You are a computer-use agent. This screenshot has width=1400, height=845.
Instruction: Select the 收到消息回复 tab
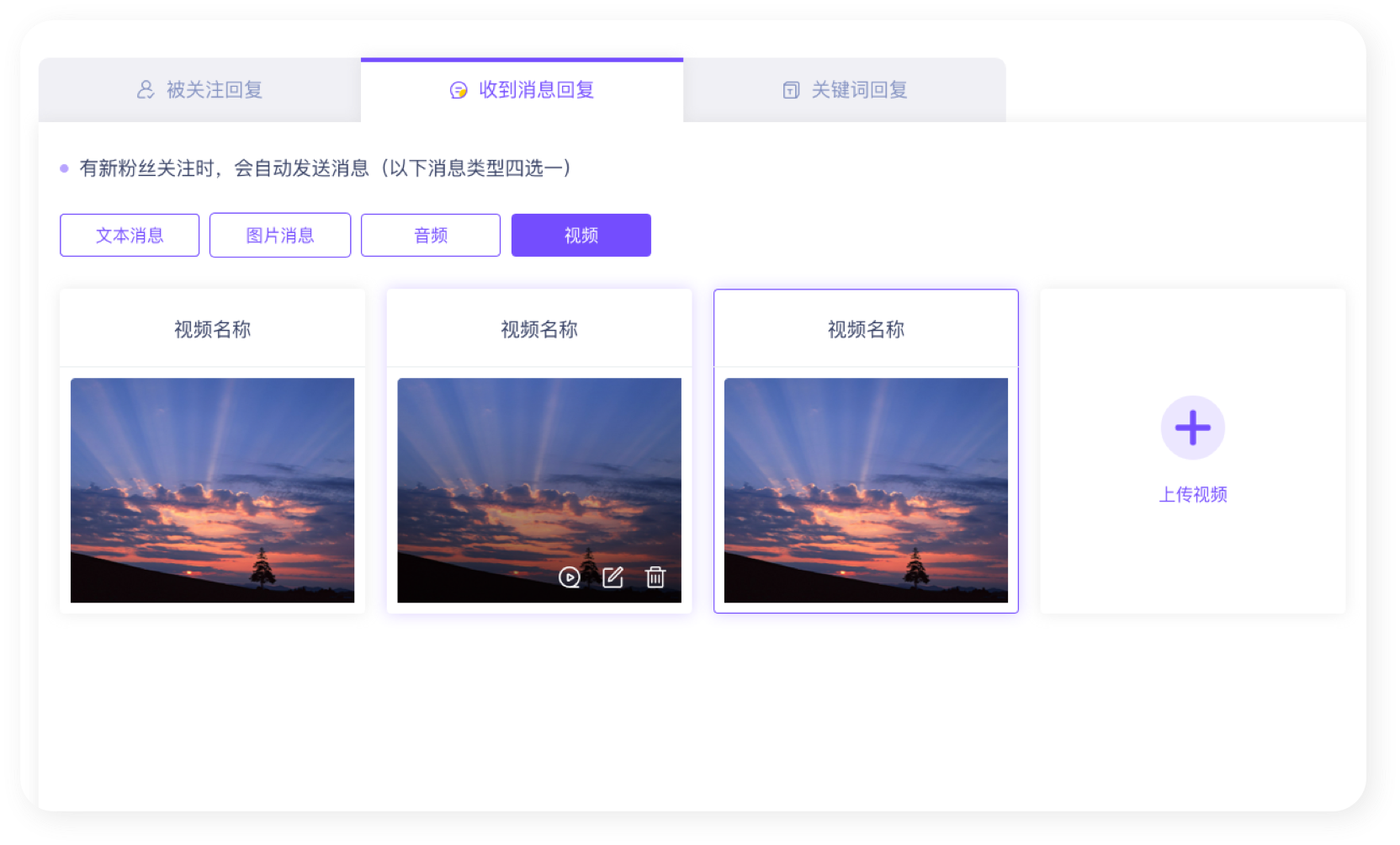pos(522,90)
